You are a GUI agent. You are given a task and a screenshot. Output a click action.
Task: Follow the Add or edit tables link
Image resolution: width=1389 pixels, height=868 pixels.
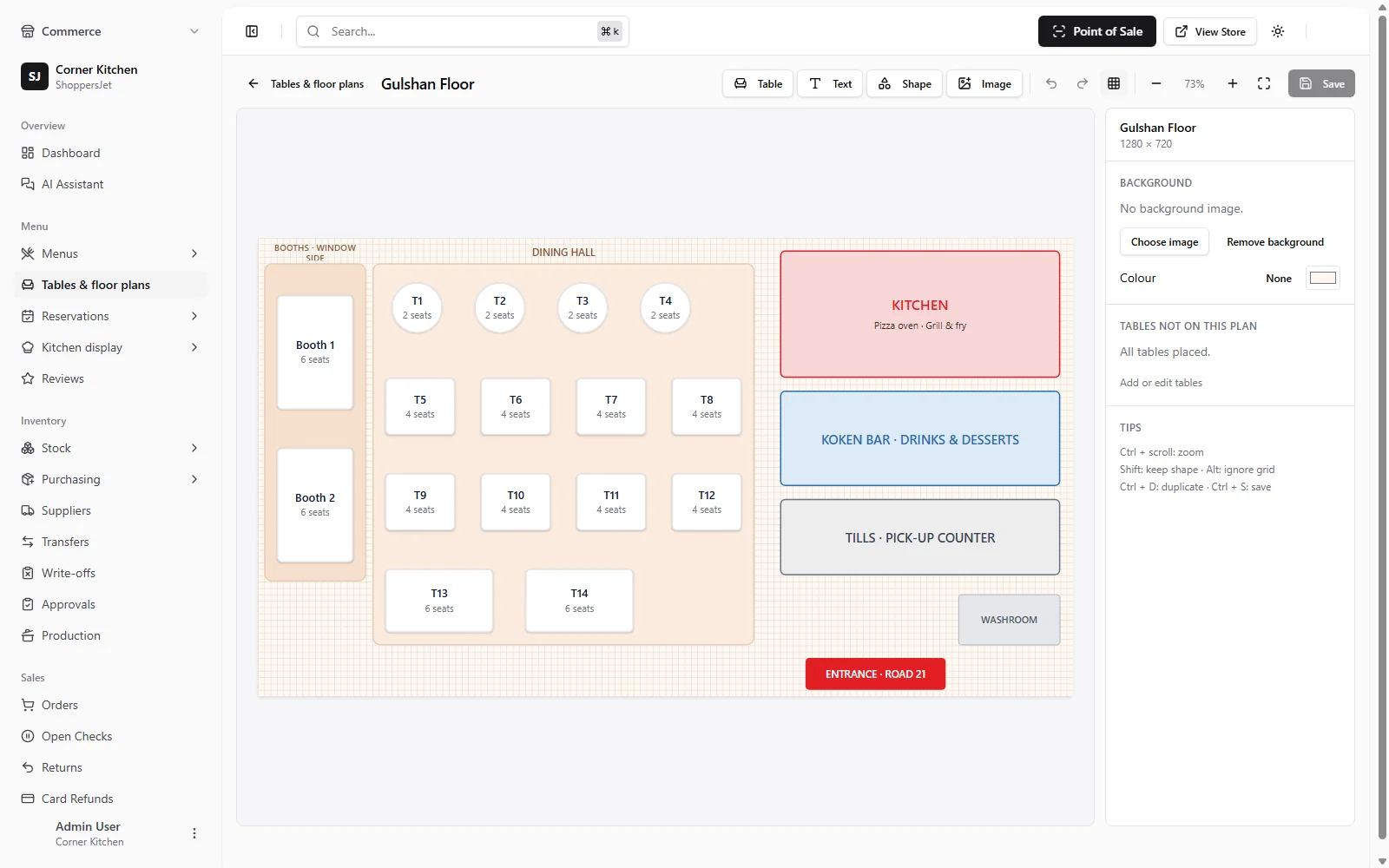pyautogui.click(x=1161, y=383)
